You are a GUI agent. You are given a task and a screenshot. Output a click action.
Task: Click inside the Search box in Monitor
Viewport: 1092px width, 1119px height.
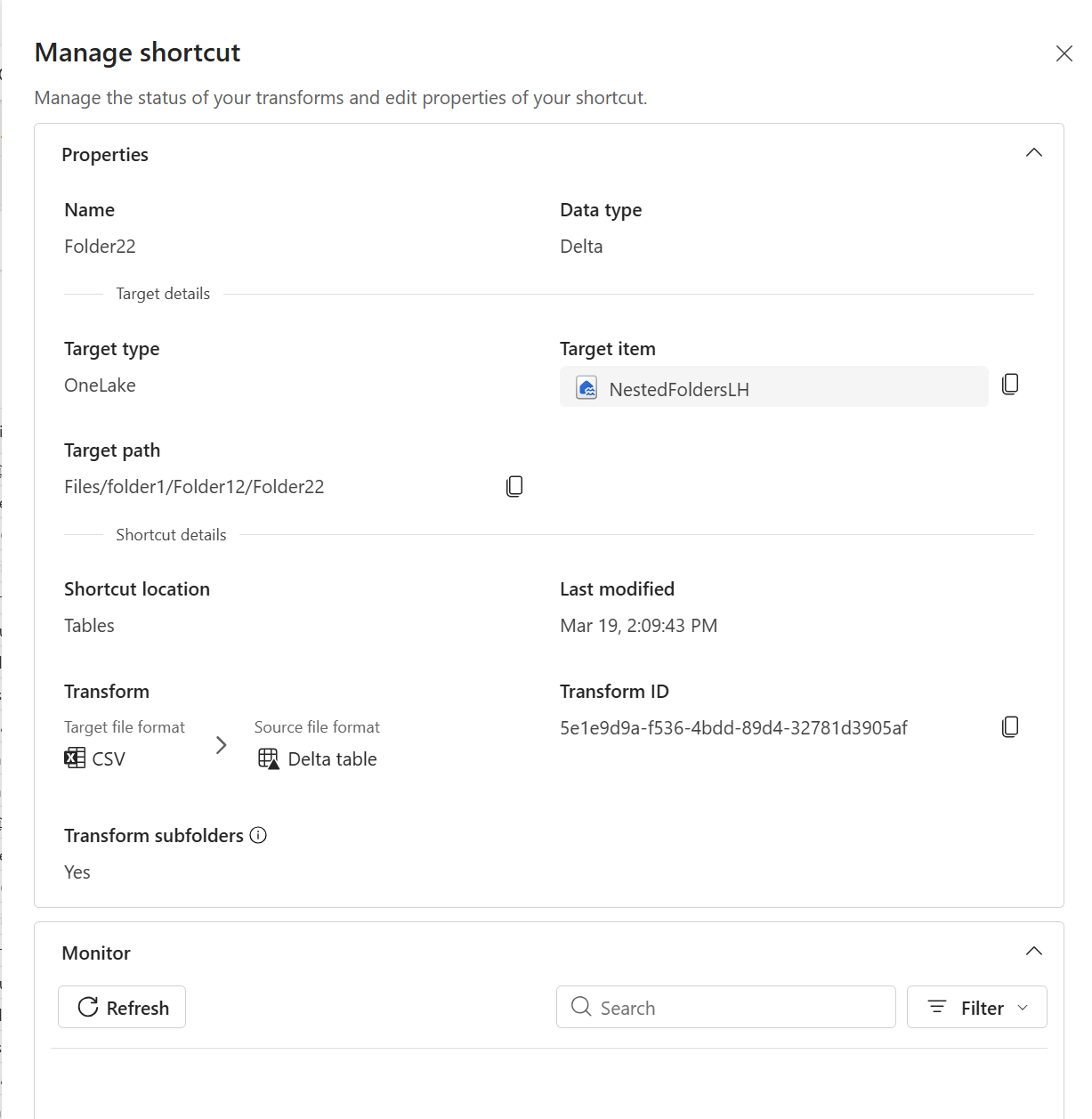725,1007
